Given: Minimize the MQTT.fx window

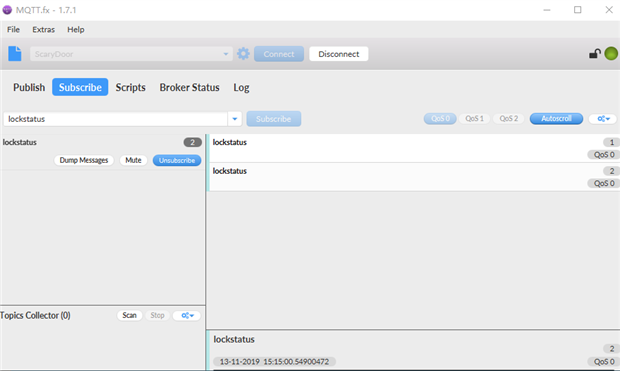Looking at the screenshot, I should (x=547, y=10).
